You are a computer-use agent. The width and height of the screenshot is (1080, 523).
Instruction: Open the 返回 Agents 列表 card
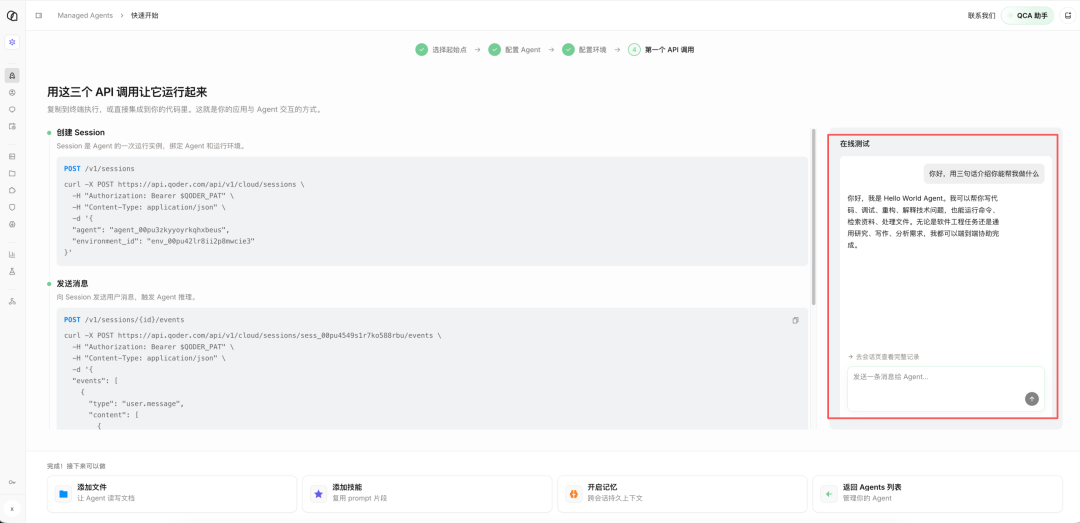coord(937,493)
